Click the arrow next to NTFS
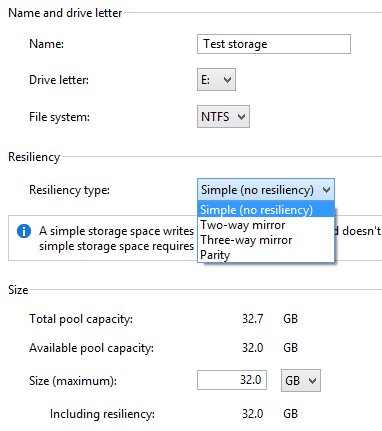Screen dimensions: 382x431 point(241,117)
